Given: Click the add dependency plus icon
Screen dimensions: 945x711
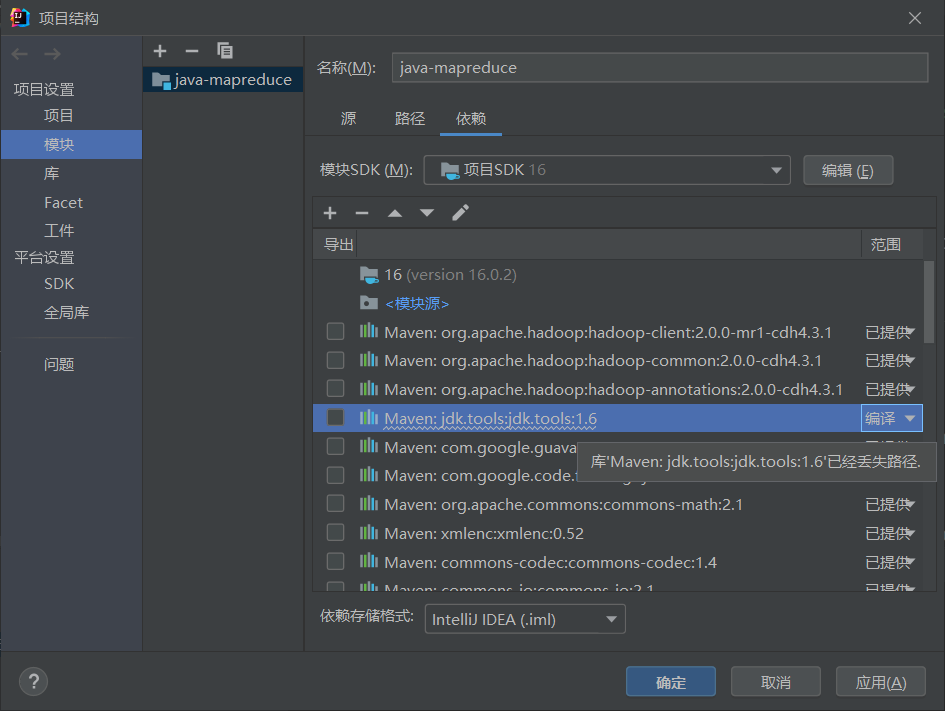Looking at the screenshot, I should pos(330,213).
